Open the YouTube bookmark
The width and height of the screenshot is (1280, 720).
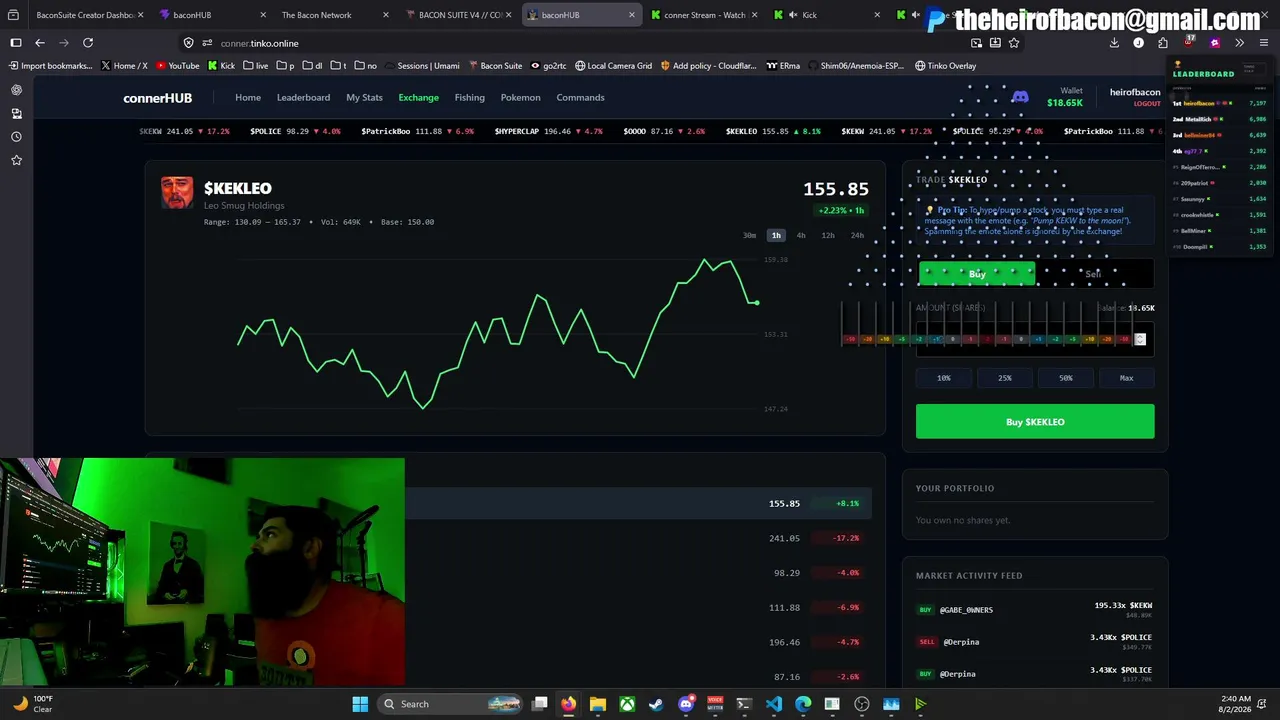click(x=176, y=66)
